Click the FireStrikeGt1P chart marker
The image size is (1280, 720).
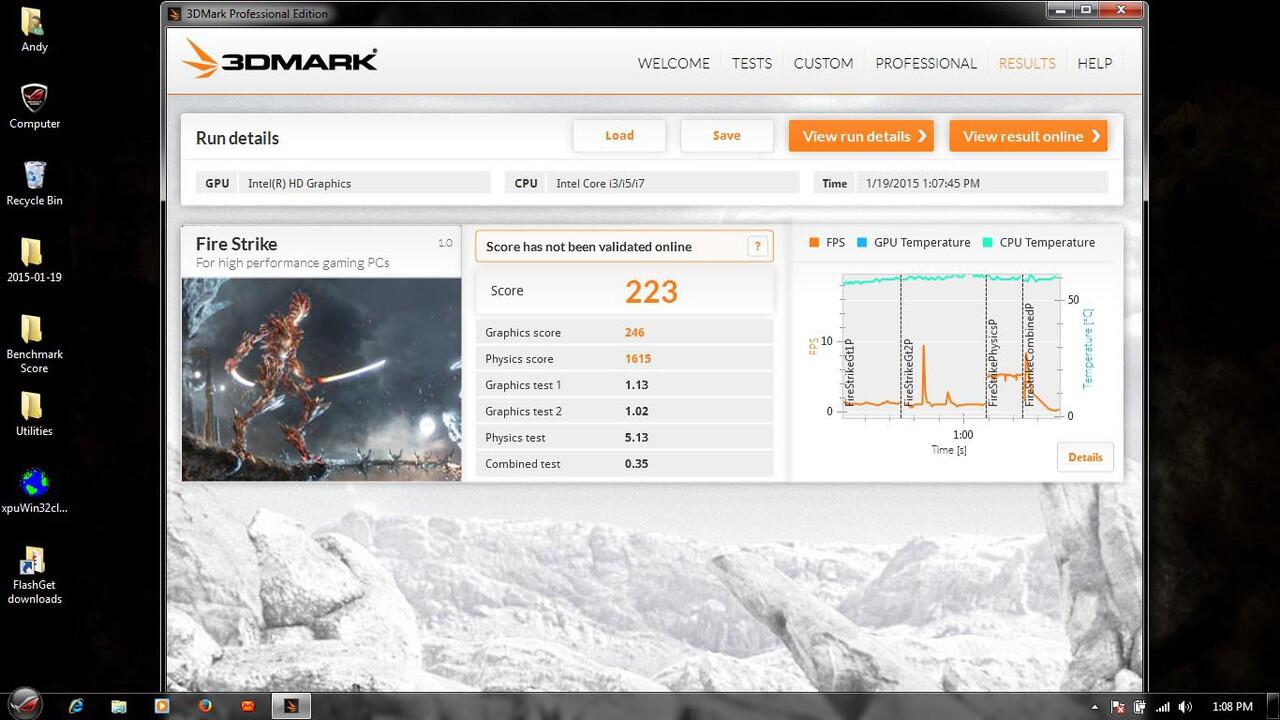(850, 370)
